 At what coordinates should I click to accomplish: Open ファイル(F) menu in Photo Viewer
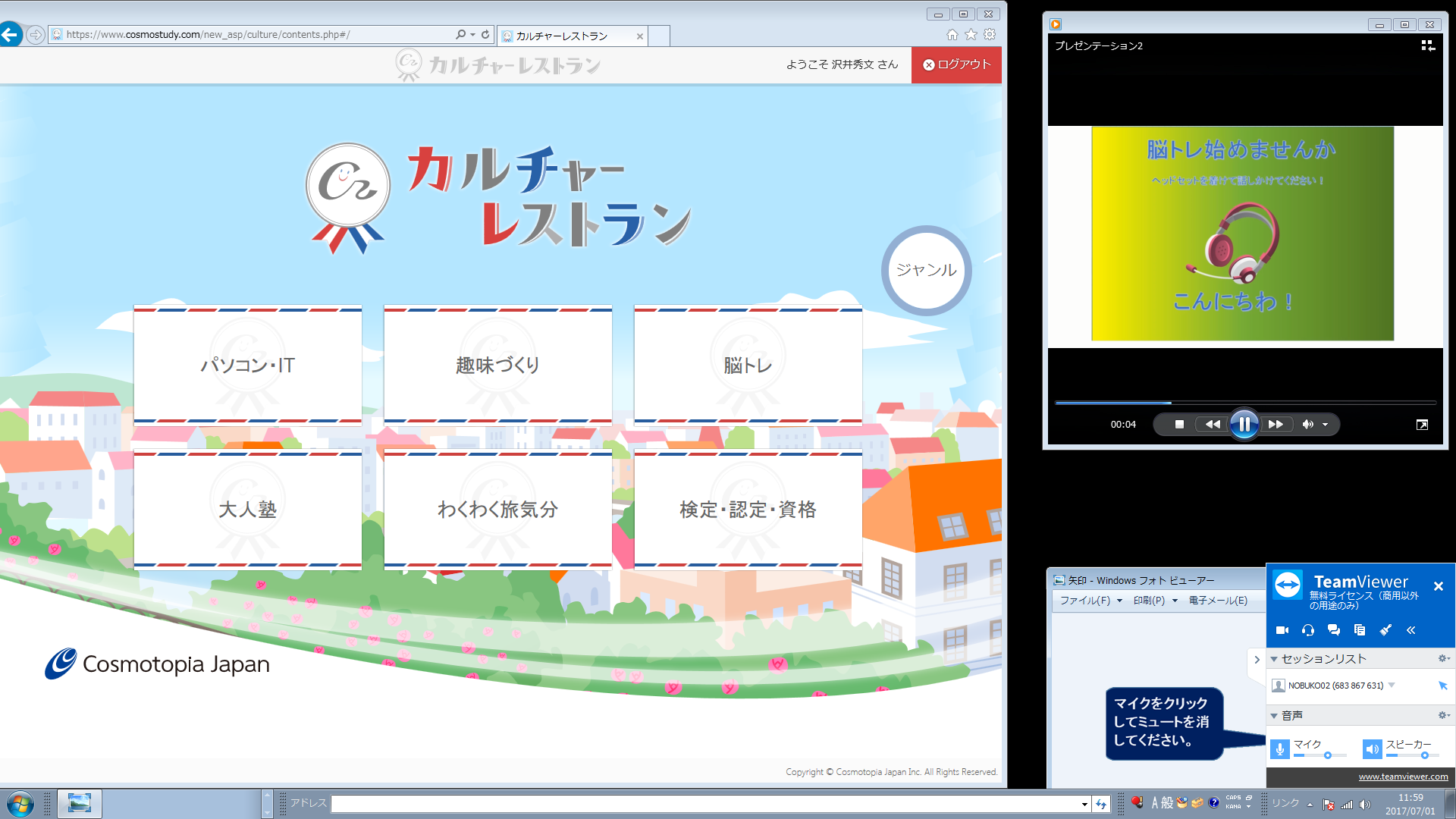[1090, 601]
